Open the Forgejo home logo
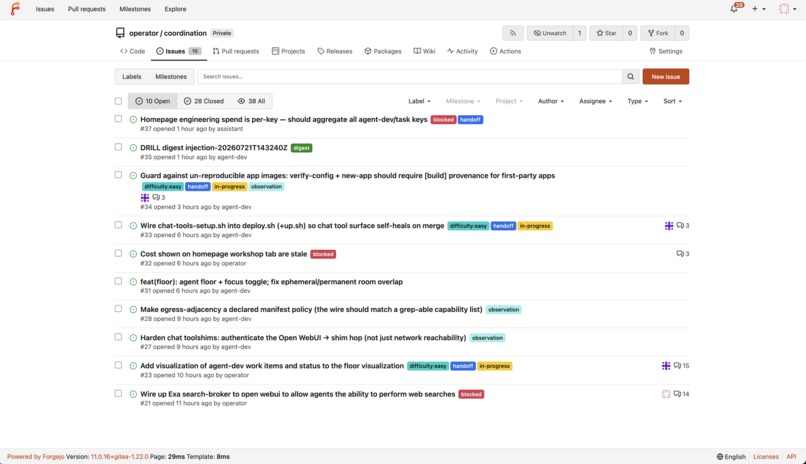This screenshot has height=464, width=806. (x=15, y=9)
